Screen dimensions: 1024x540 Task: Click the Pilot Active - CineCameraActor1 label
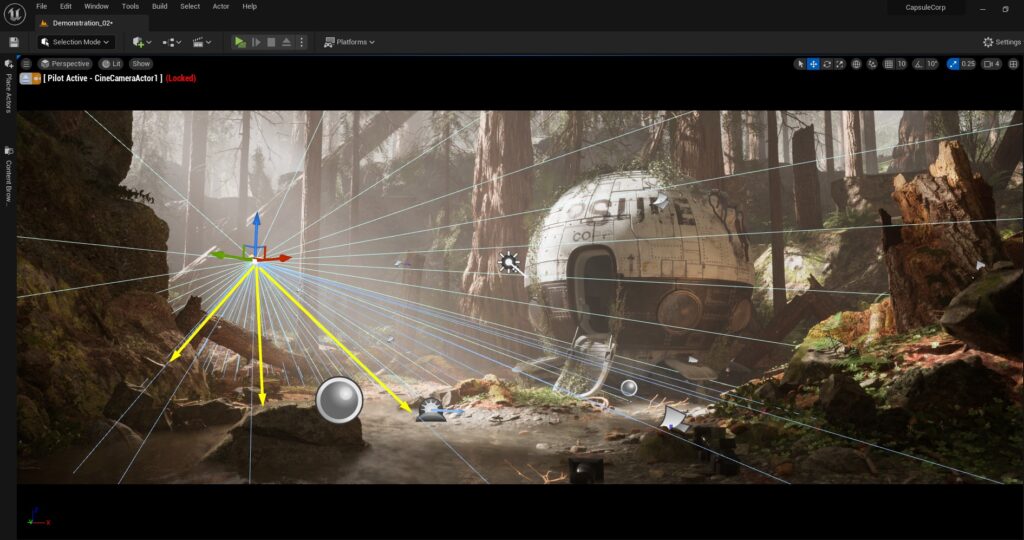tap(103, 78)
